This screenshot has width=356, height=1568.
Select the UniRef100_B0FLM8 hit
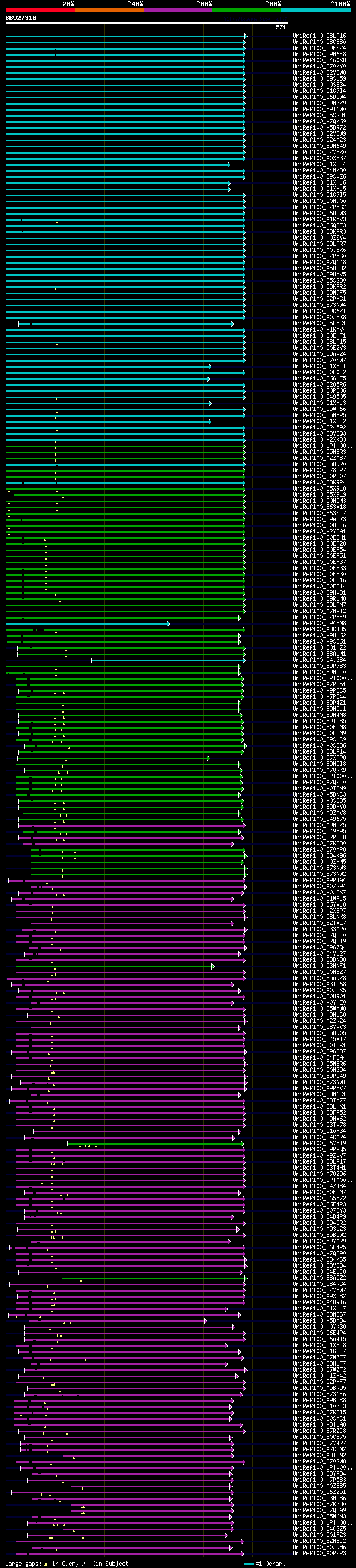[319, 728]
